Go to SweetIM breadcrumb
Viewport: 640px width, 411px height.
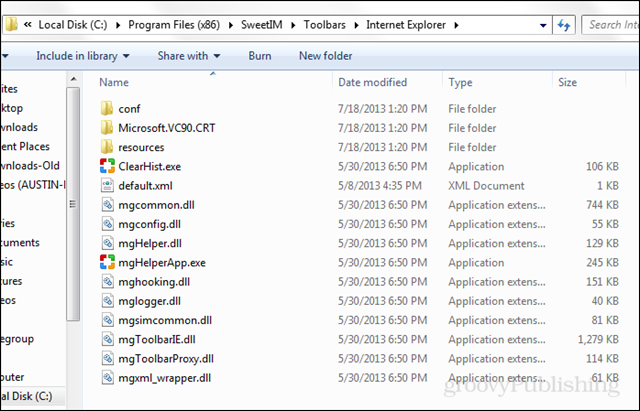pyautogui.click(x=262, y=25)
